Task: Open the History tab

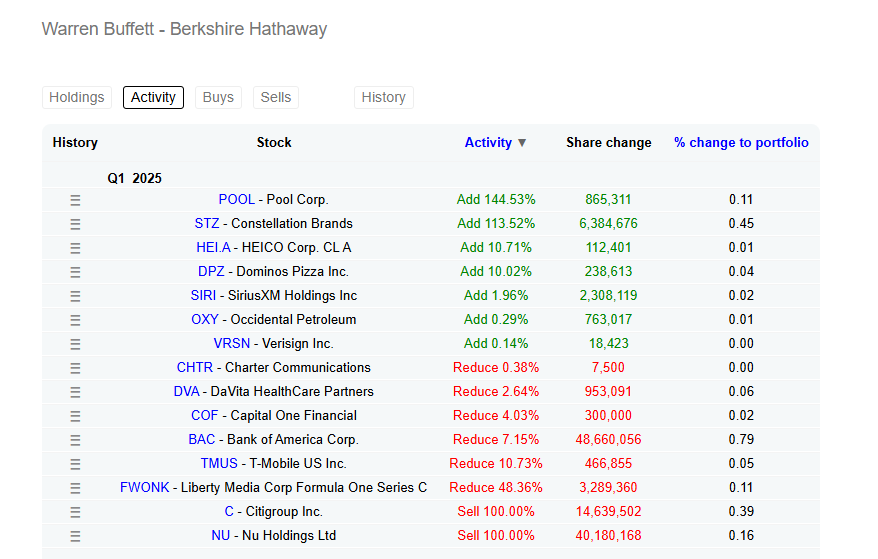Action: pos(384,97)
